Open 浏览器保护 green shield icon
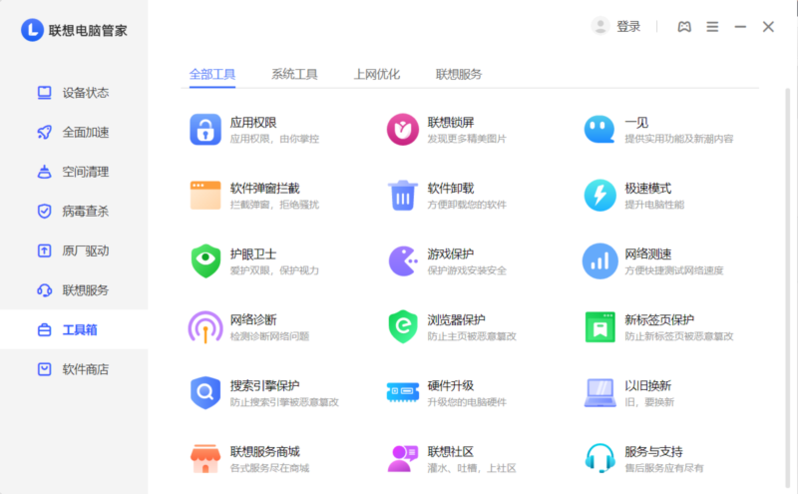This screenshot has width=798, height=494. pyautogui.click(x=403, y=327)
